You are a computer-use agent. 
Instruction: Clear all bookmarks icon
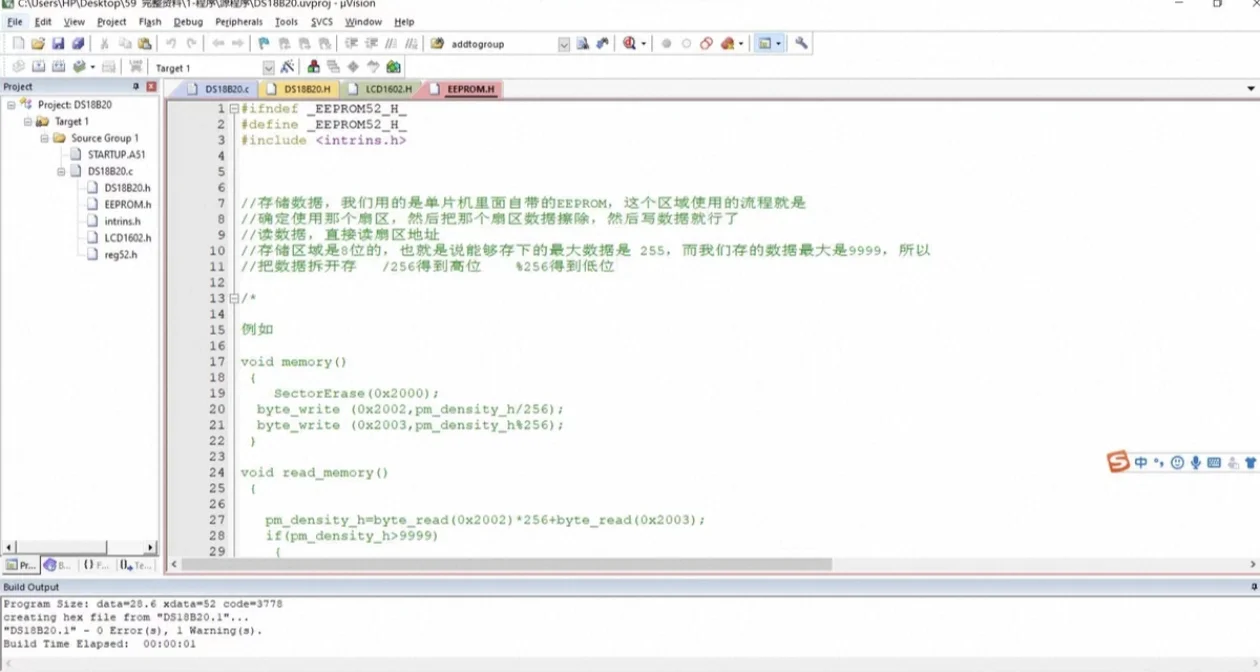tap(324, 44)
